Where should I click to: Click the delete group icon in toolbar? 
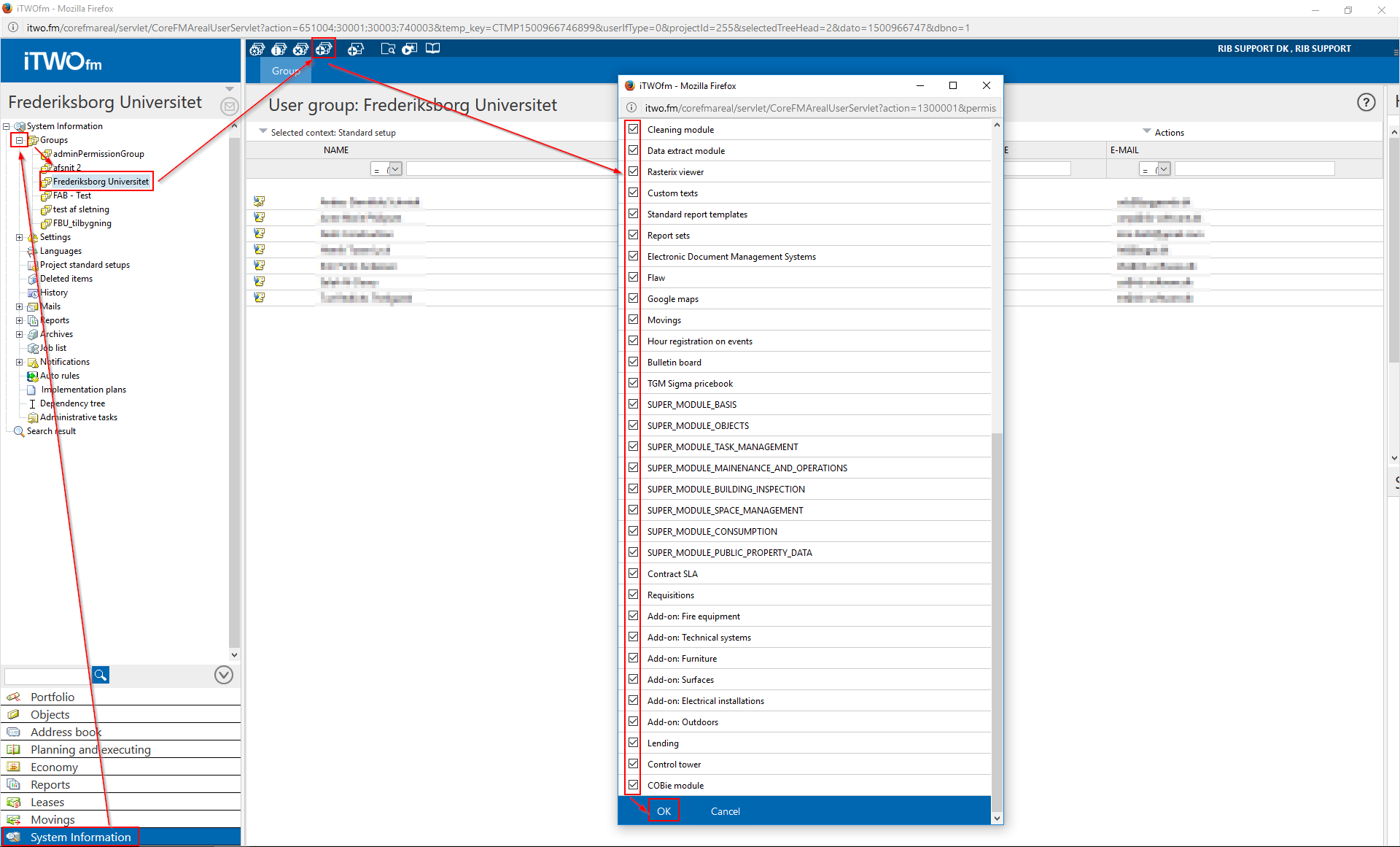tap(300, 49)
